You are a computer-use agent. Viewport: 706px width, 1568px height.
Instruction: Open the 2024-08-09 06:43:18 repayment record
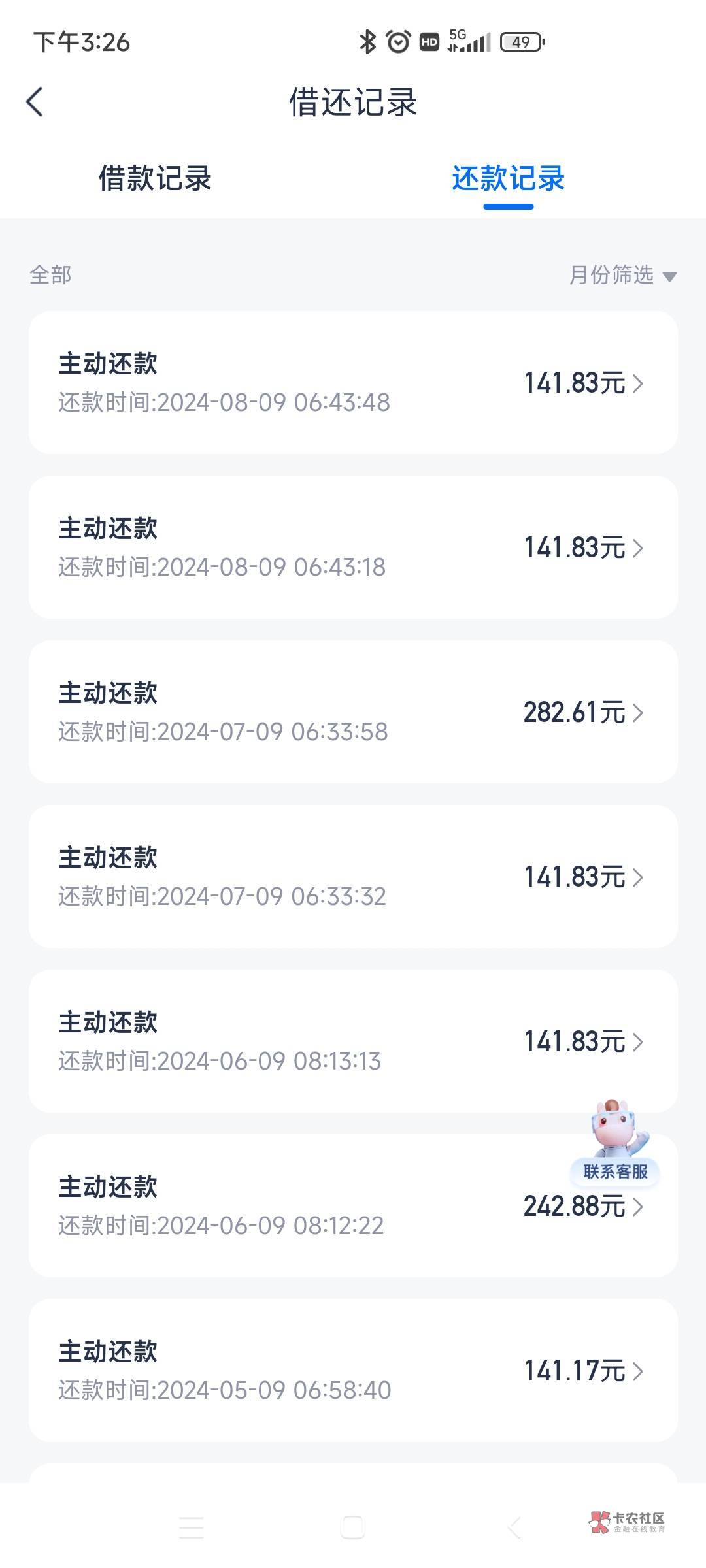[353, 547]
